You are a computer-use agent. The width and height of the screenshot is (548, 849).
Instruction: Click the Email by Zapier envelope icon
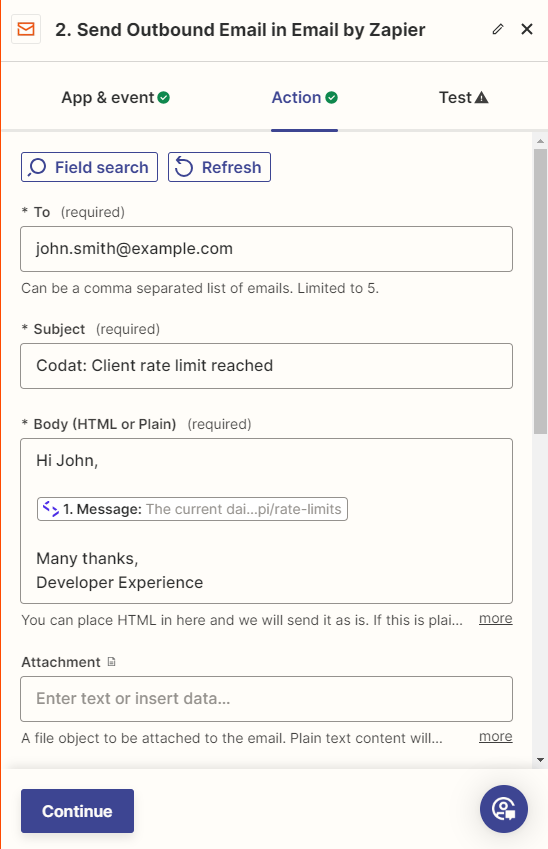click(26, 29)
